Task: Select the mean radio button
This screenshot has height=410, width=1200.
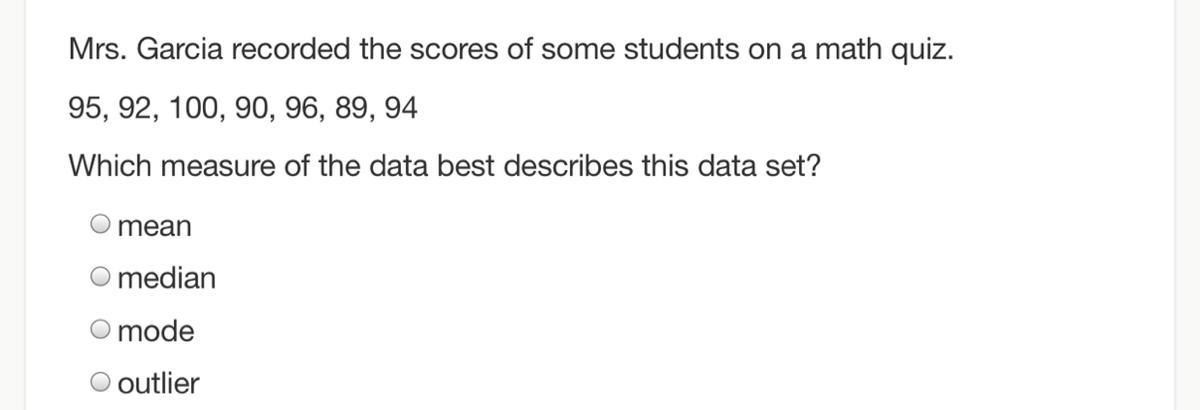Action: 101,225
